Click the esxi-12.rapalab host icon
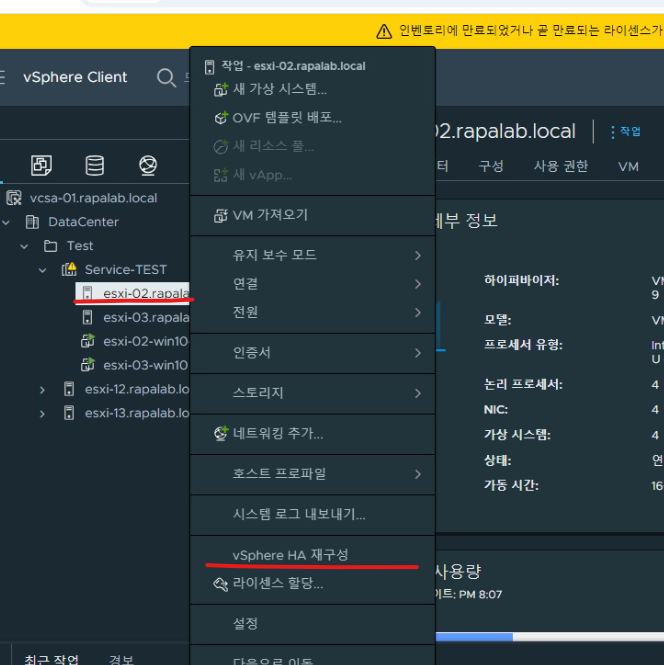 [x=69, y=389]
